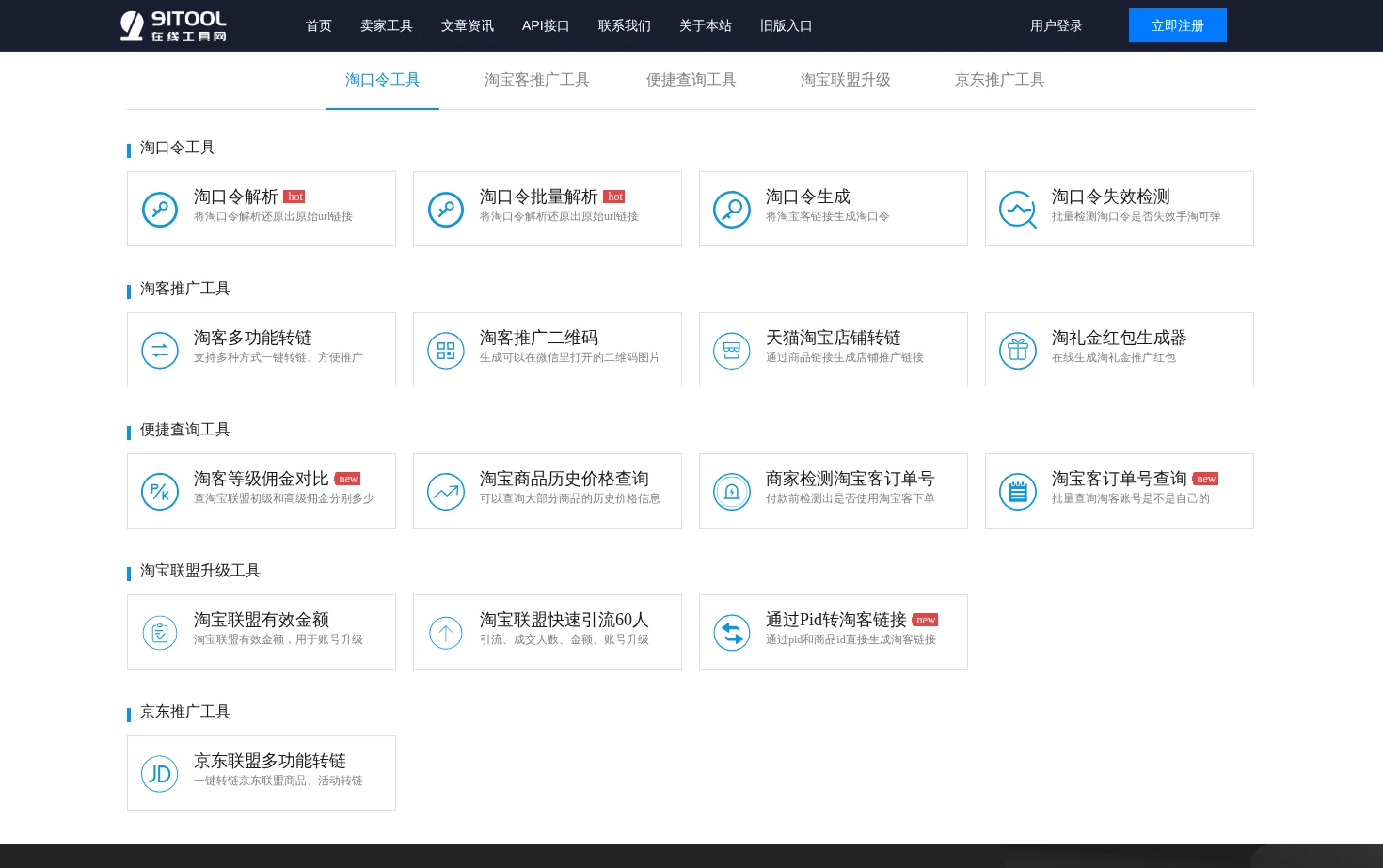Click the 淘口令生成 magnifier icon
Viewport: 1383px width, 868px height.
click(732, 209)
